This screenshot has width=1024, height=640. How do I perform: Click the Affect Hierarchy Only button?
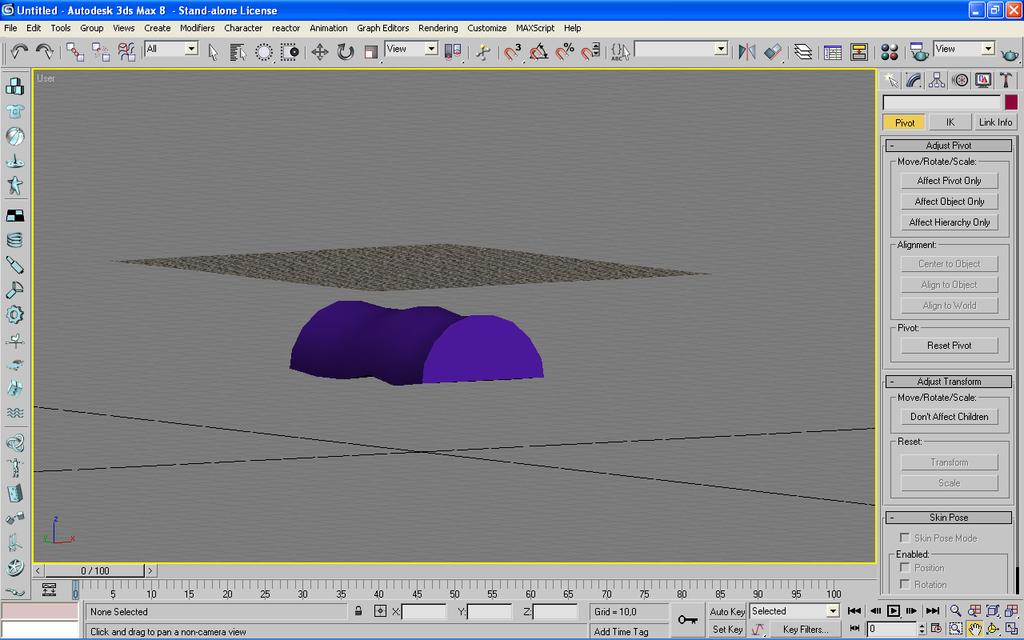tap(949, 223)
